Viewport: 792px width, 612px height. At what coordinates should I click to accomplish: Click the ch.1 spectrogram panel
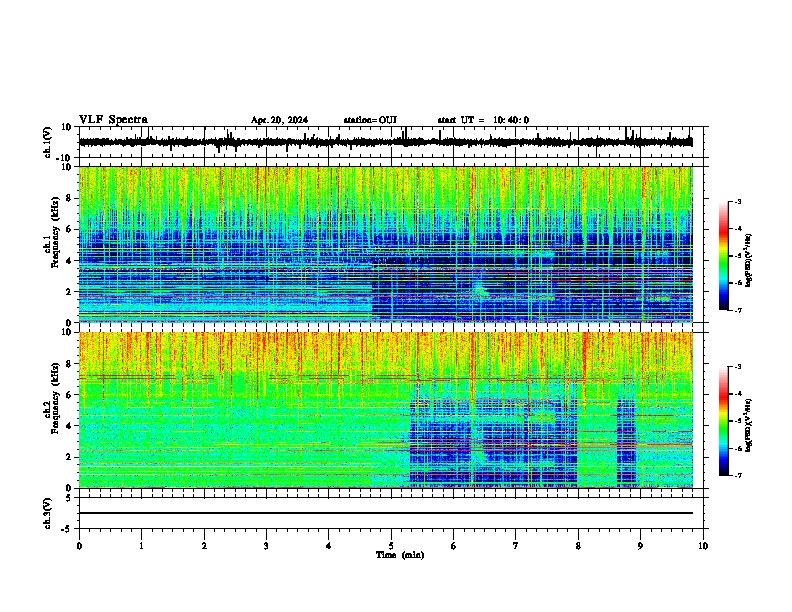tap(385, 244)
